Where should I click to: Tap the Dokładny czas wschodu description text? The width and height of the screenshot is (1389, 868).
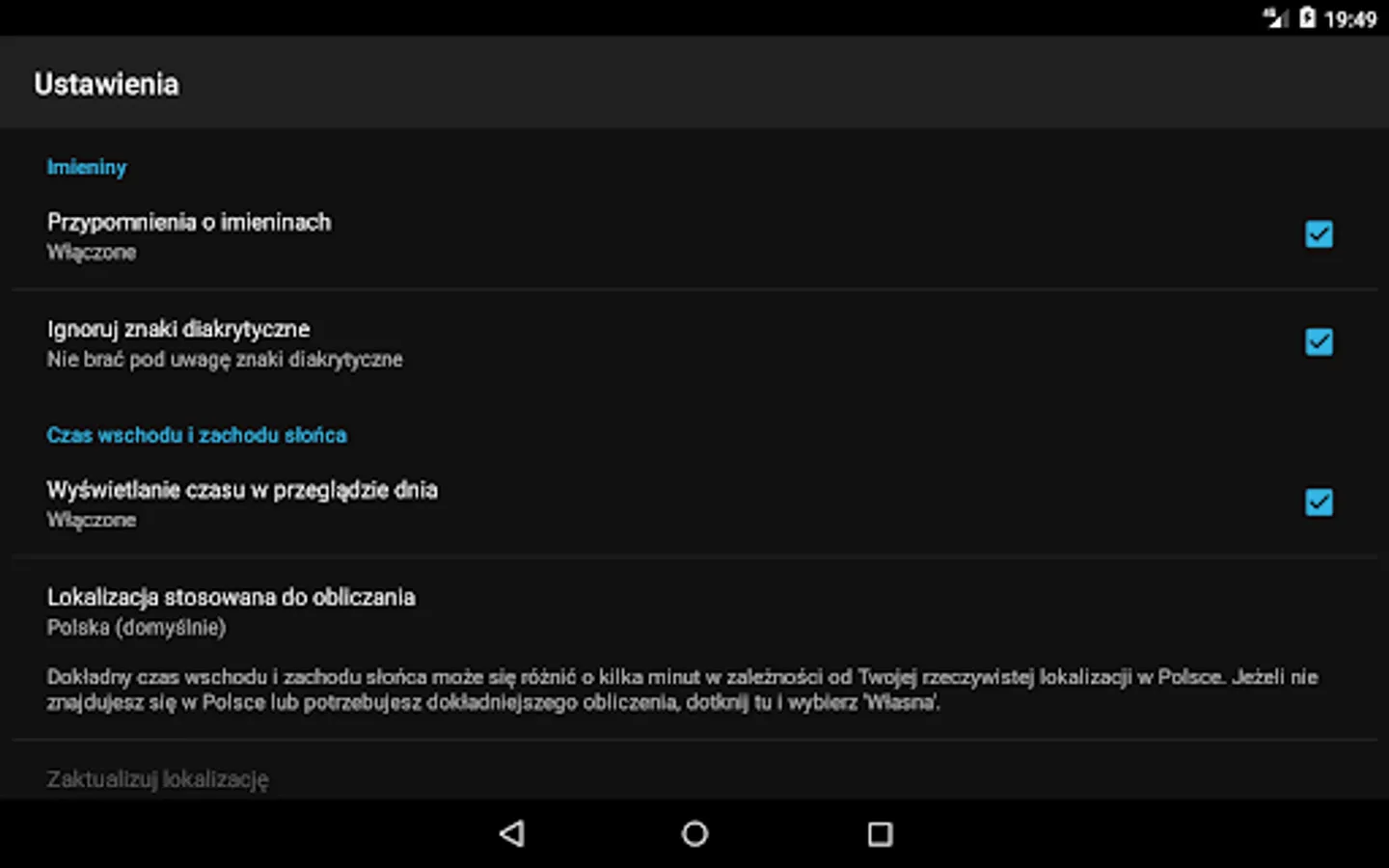pos(682,690)
